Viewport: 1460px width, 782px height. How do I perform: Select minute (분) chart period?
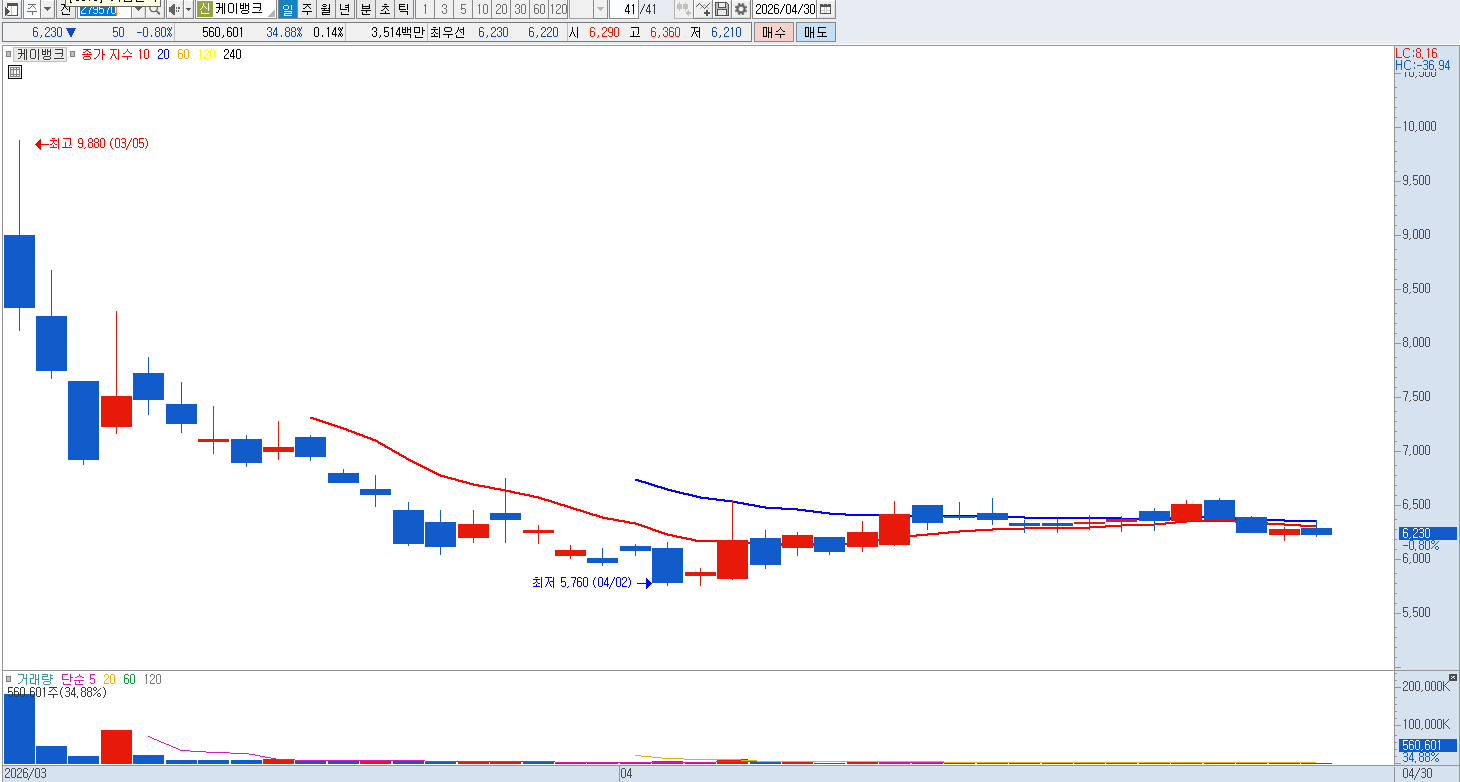click(x=365, y=9)
